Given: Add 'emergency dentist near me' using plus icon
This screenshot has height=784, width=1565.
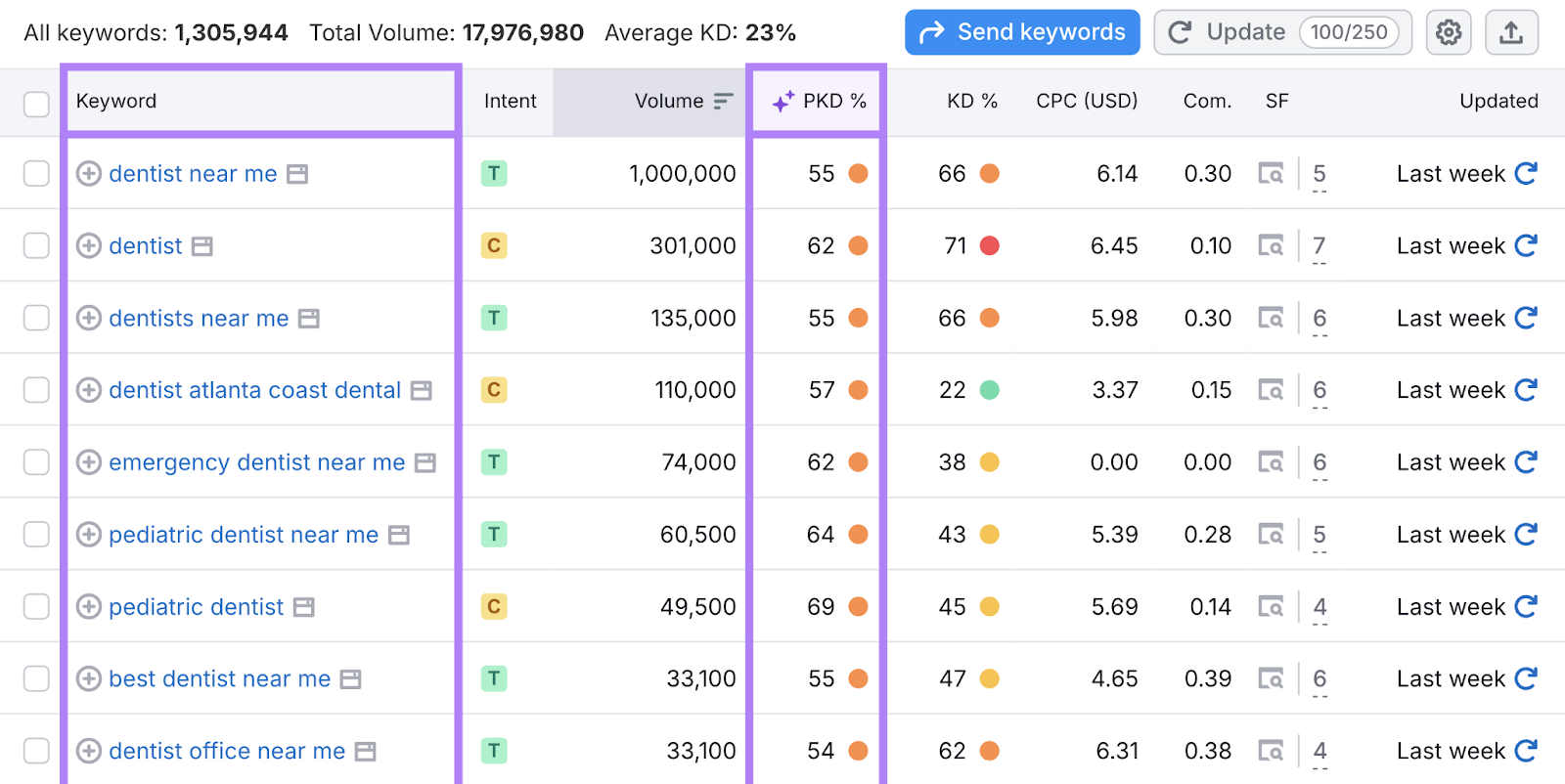Looking at the screenshot, I should pyautogui.click(x=89, y=462).
